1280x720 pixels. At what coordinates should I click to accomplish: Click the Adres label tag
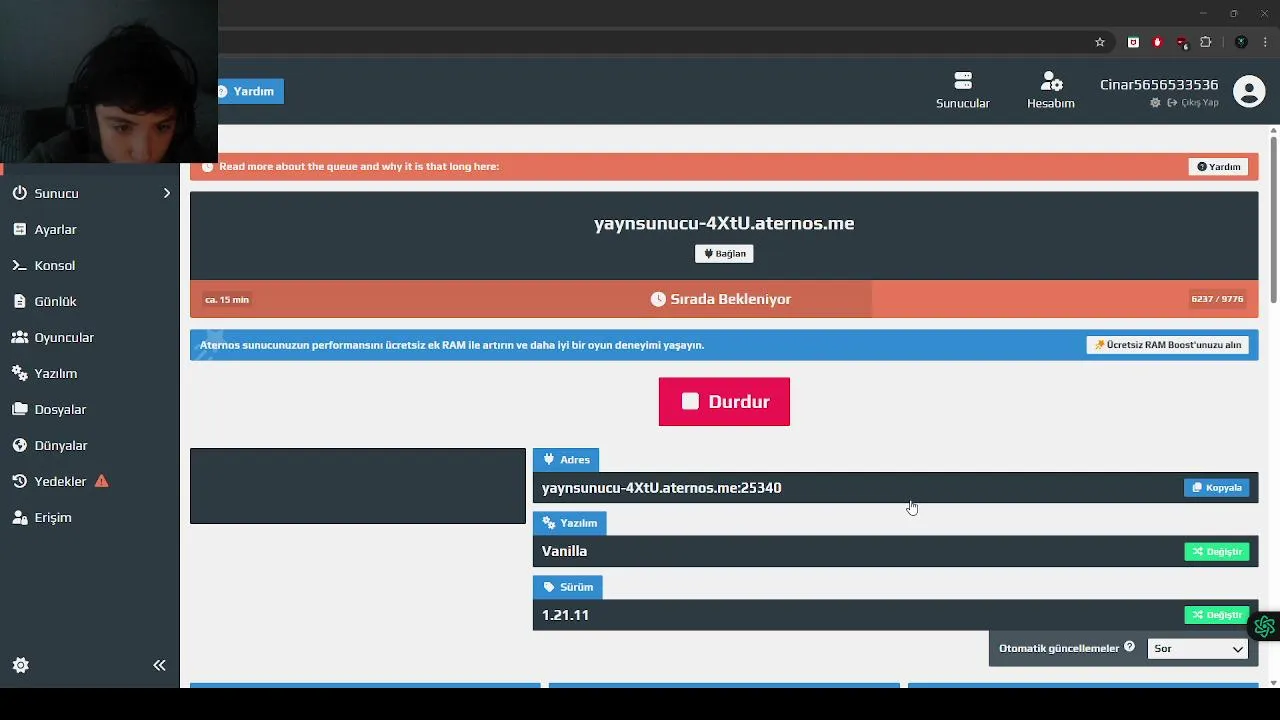point(566,460)
